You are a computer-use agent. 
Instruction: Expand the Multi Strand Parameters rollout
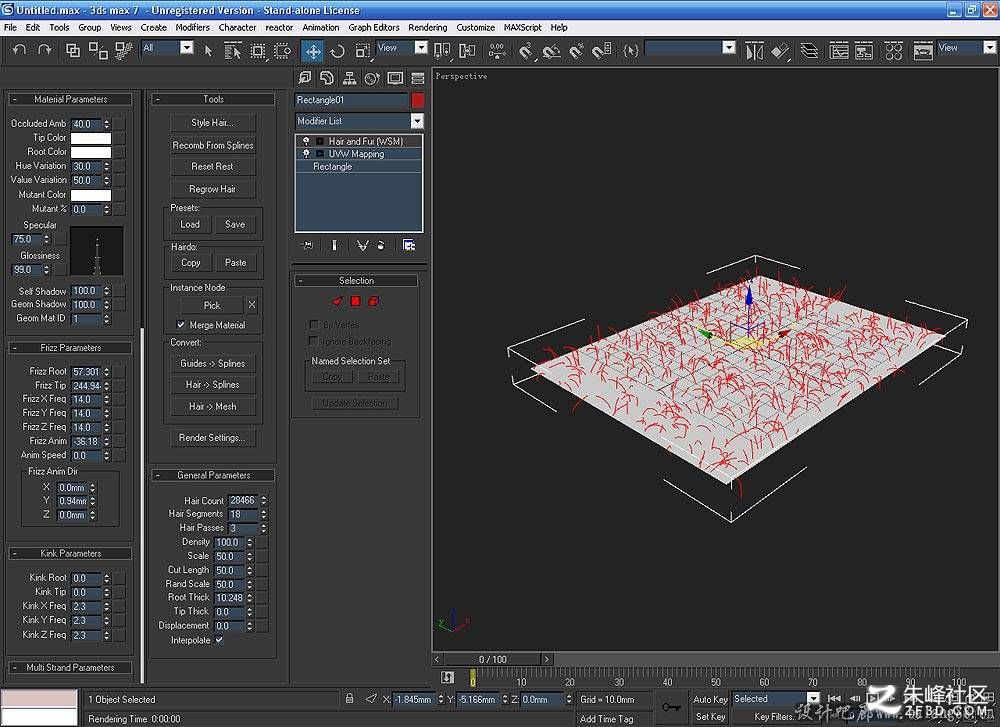(70, 668)
